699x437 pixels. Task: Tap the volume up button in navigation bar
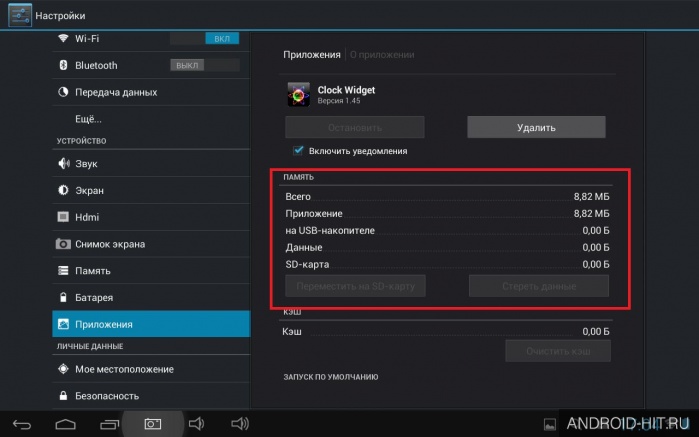240,424
